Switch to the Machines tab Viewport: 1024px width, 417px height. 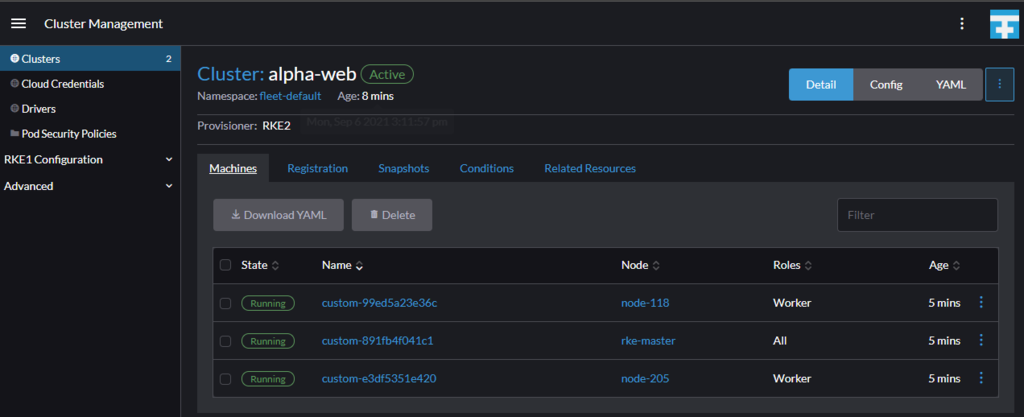coord(233,168)
